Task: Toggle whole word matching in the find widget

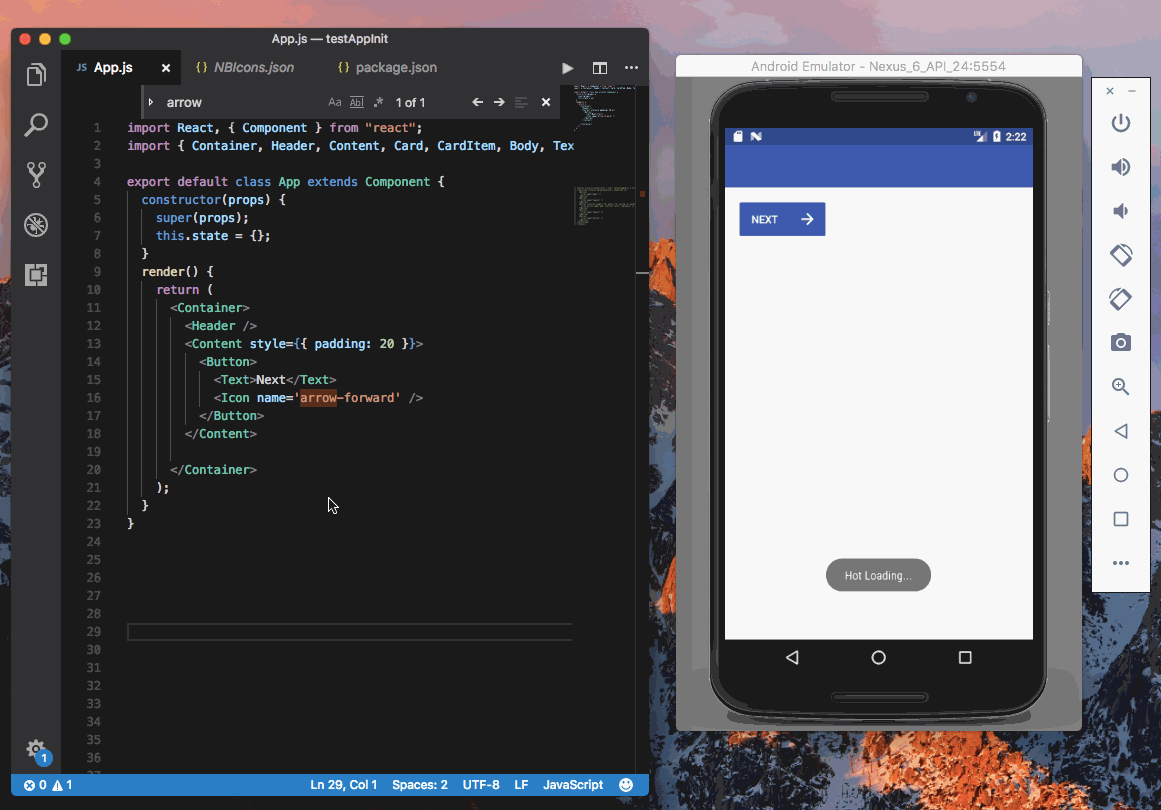Action: tap(356, 101)
